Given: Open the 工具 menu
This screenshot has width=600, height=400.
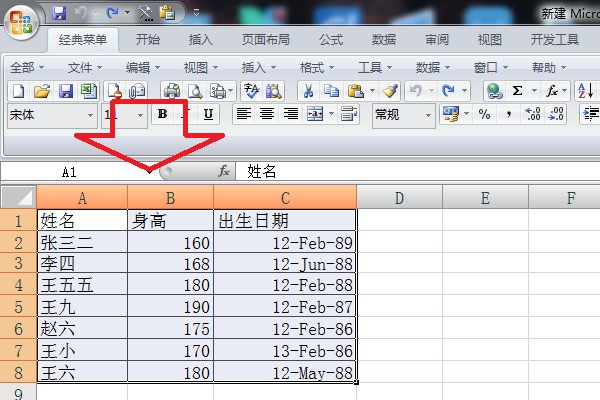Looking at the screenshot, I should point(375,68).
